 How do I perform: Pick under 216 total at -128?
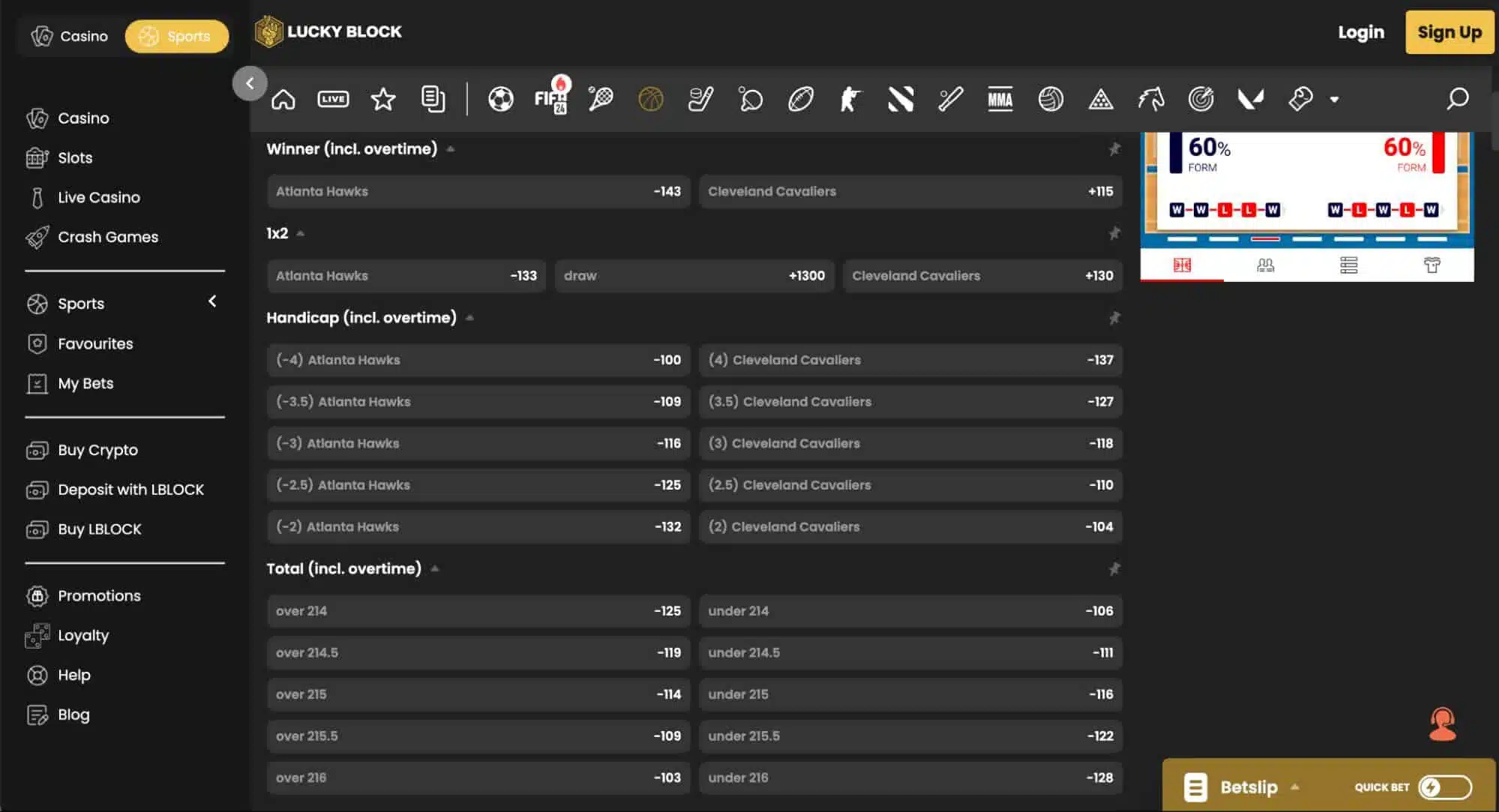pyautogui.click(x=910, y=778)
